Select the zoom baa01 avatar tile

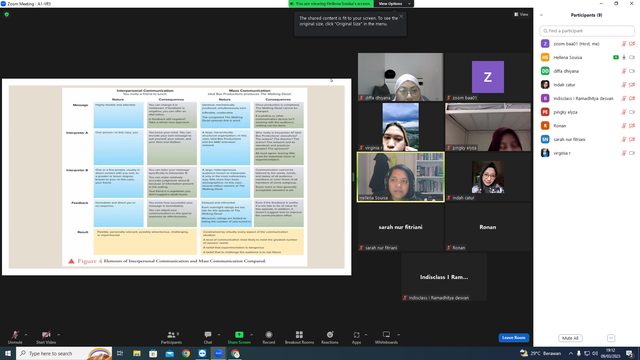[x=488, y=77]
